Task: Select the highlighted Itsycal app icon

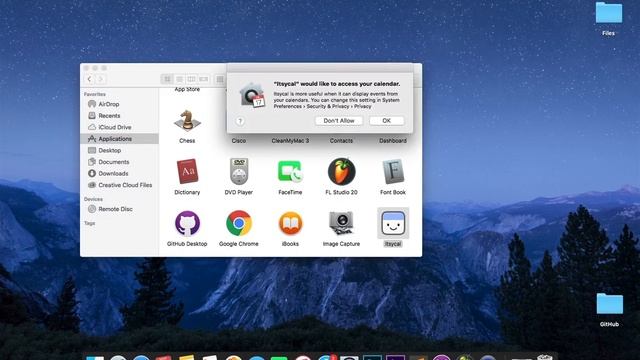Action: pos(393,223)
